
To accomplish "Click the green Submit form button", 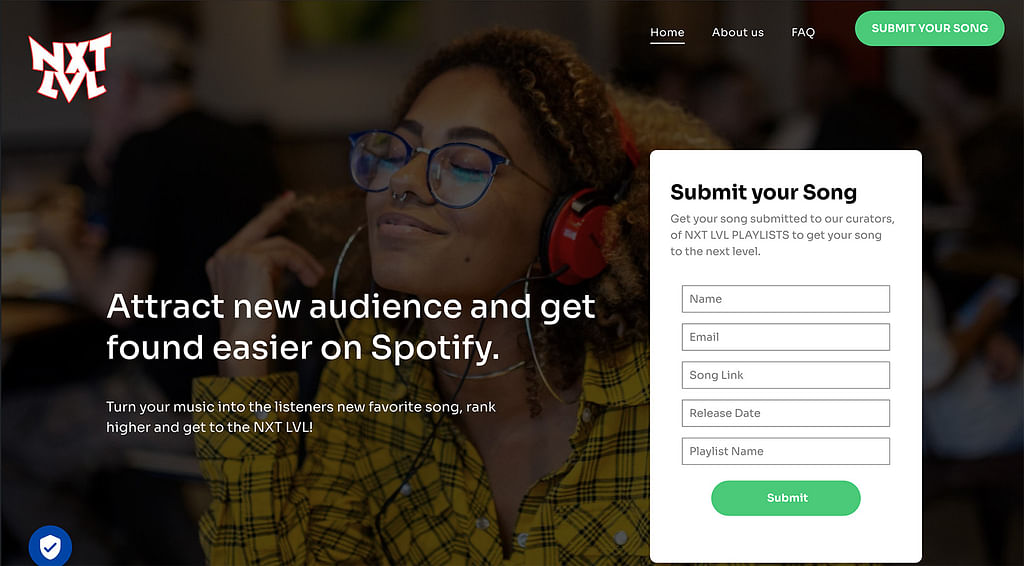I will point(786,498).
